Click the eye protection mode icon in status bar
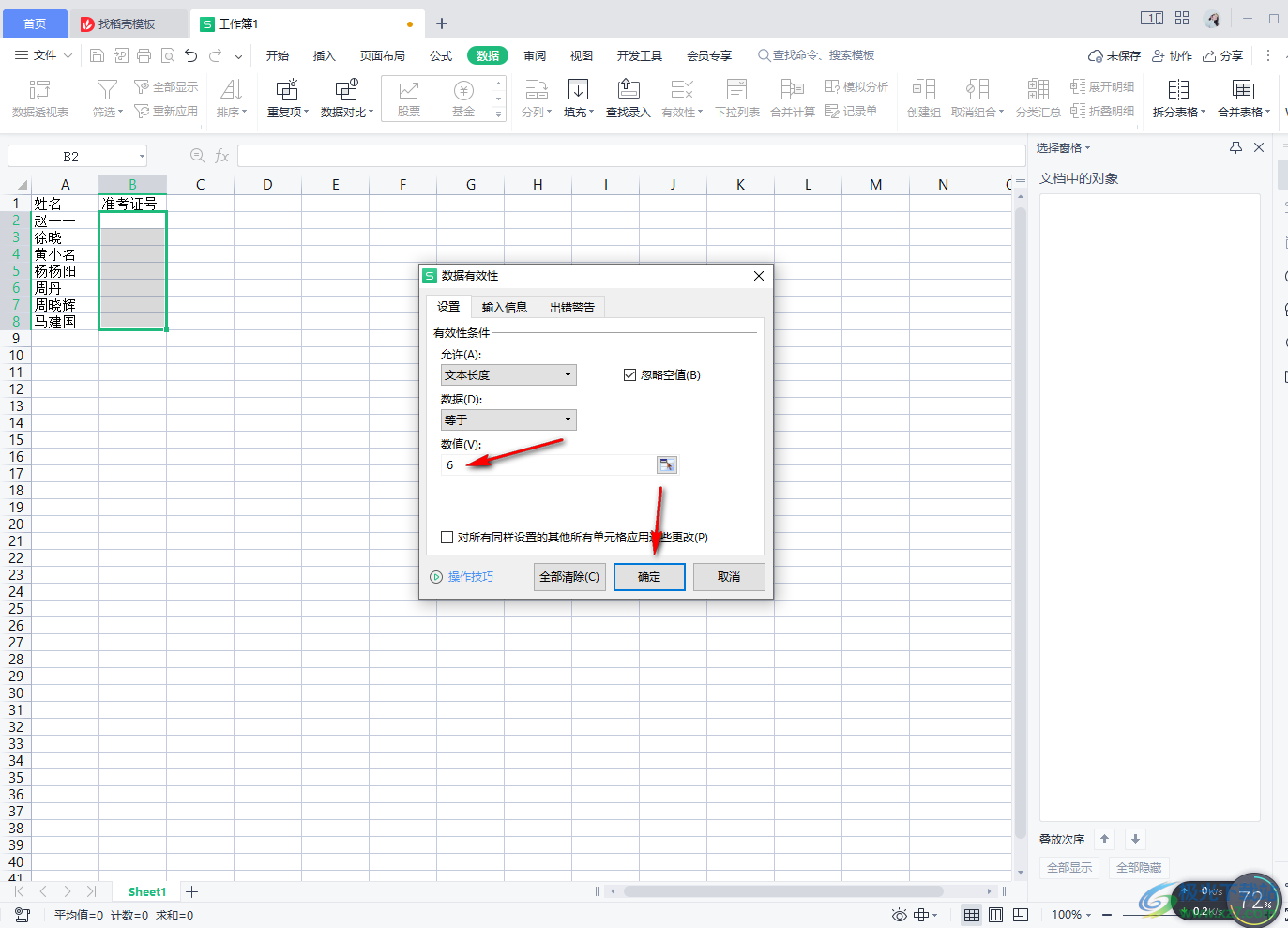1288x928 pixels. (x=899, y=915)
